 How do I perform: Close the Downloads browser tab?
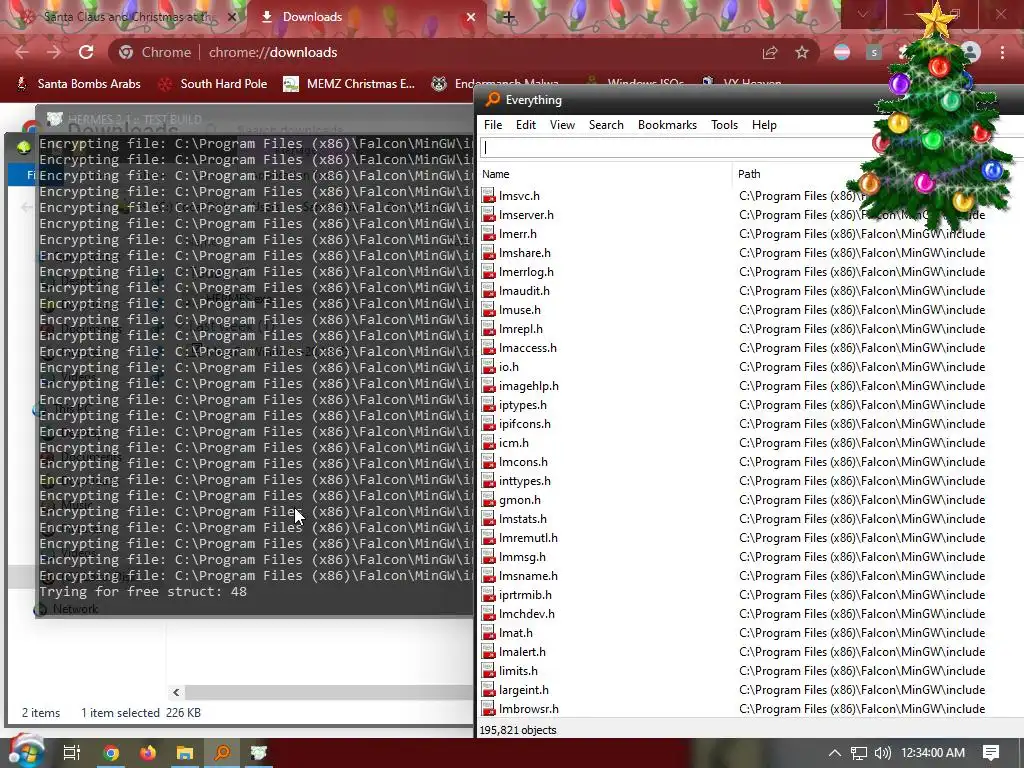coord(471,17)
